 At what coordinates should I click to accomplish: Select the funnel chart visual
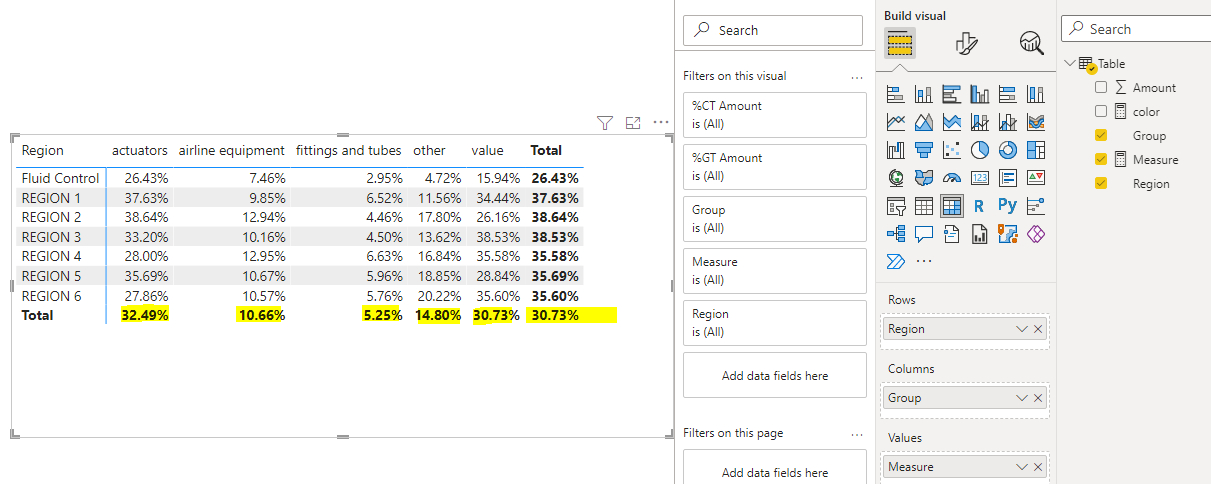924,150
